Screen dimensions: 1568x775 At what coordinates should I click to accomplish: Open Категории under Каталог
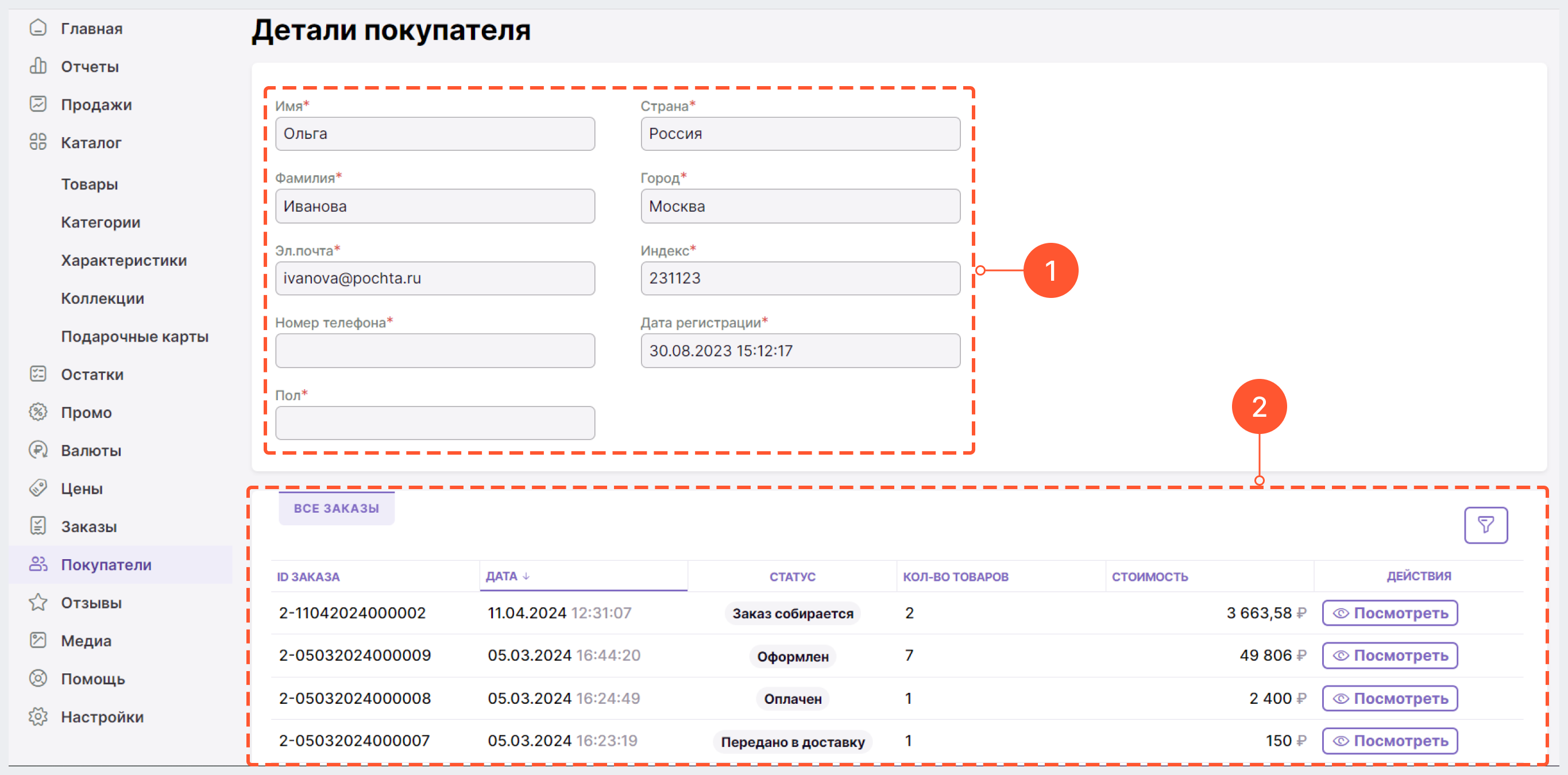coord(101,222)
